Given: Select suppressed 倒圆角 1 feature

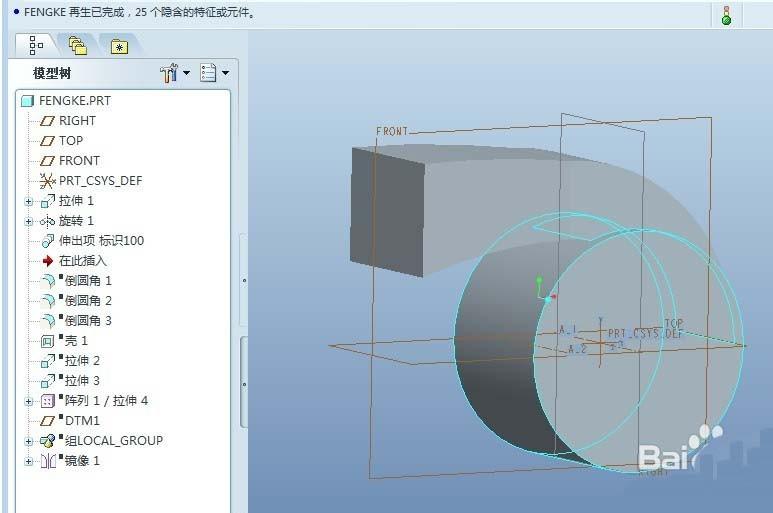Looking at the screenshot, I should [88, 281].
